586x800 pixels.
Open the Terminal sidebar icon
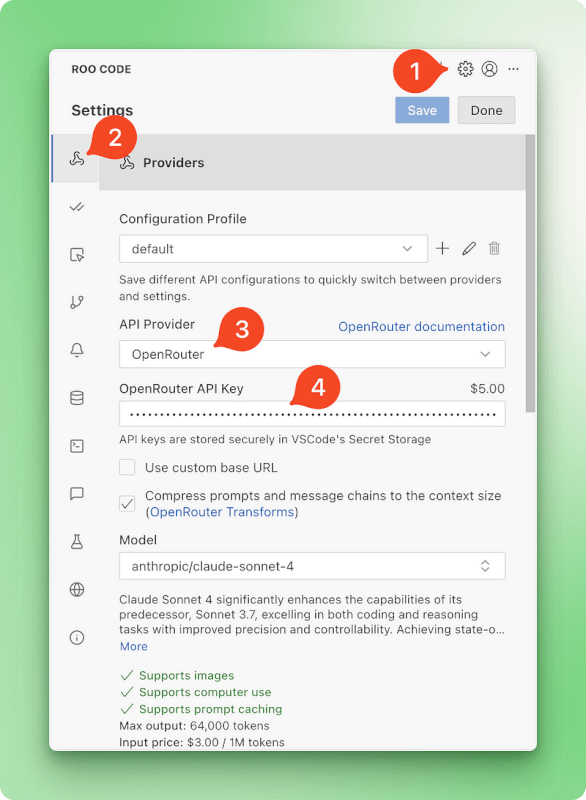pos(77,446)
